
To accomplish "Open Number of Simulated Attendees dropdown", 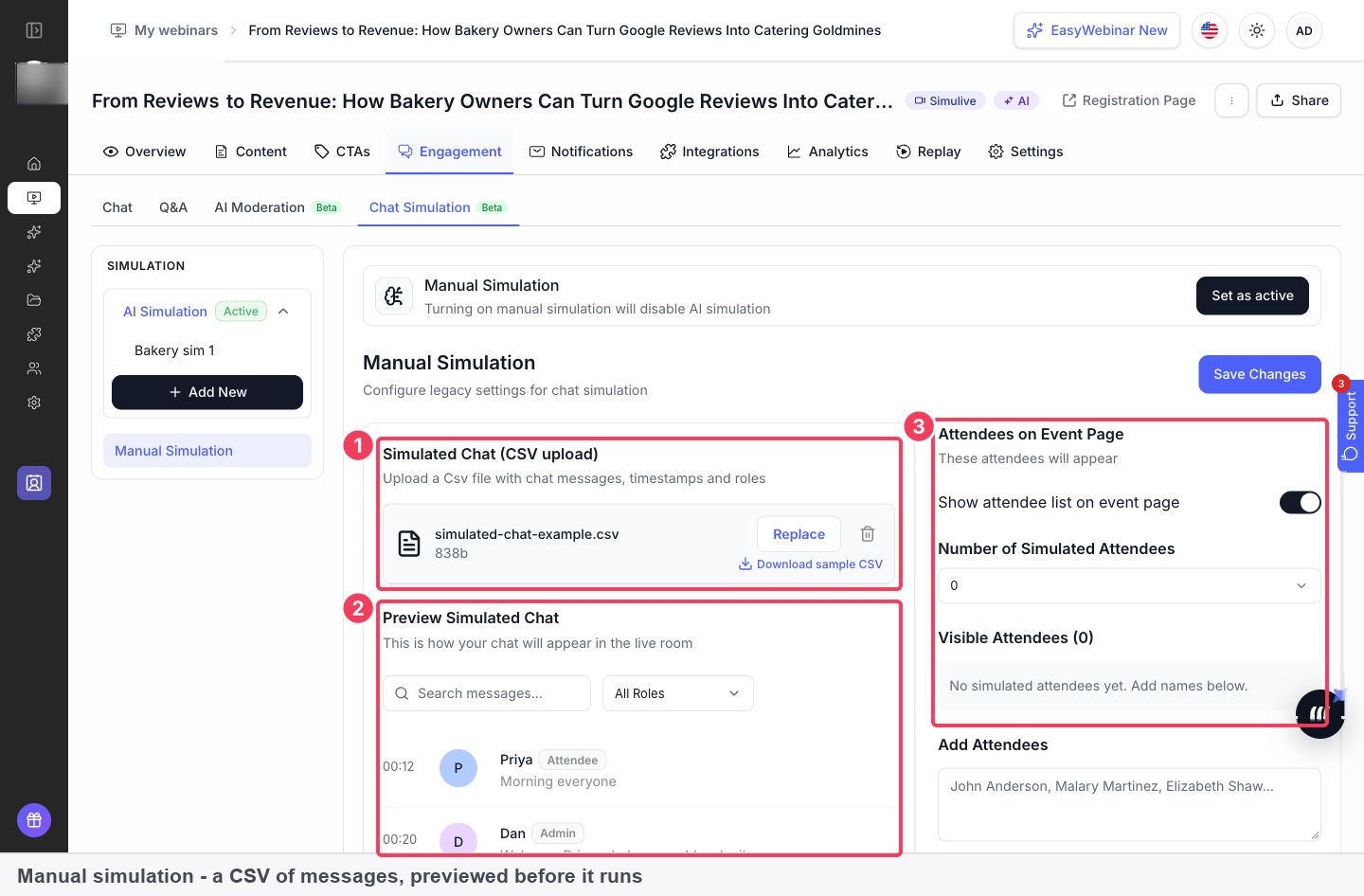I will (x=1129, y=585).
